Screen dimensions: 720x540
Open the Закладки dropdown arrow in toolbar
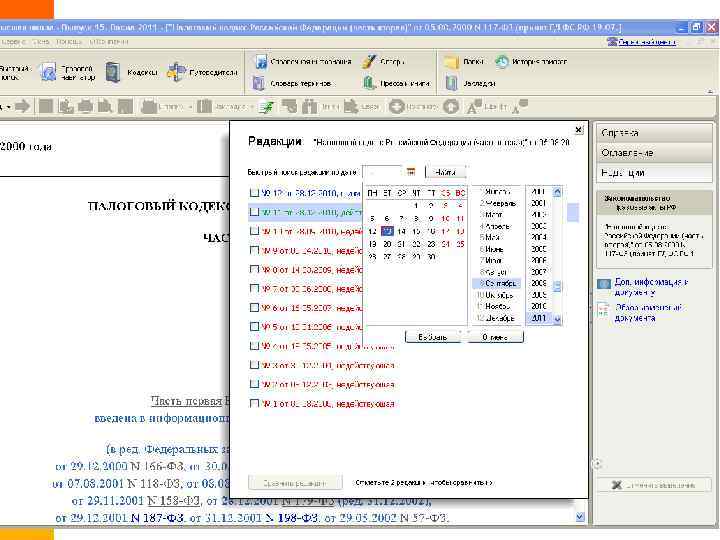coord(252,107)
